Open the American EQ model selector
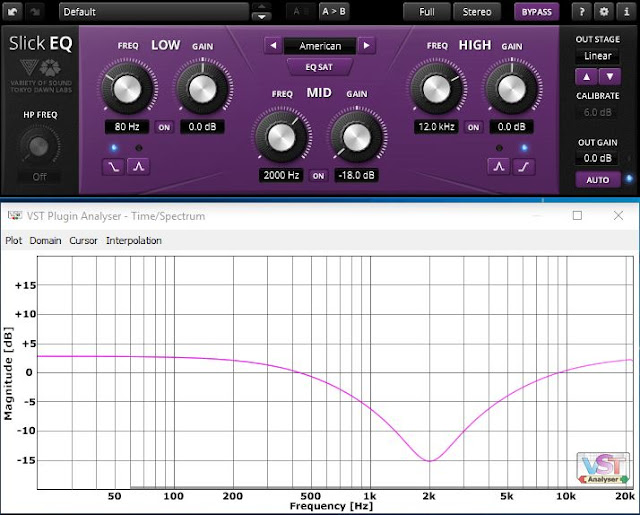 point(320,46)
